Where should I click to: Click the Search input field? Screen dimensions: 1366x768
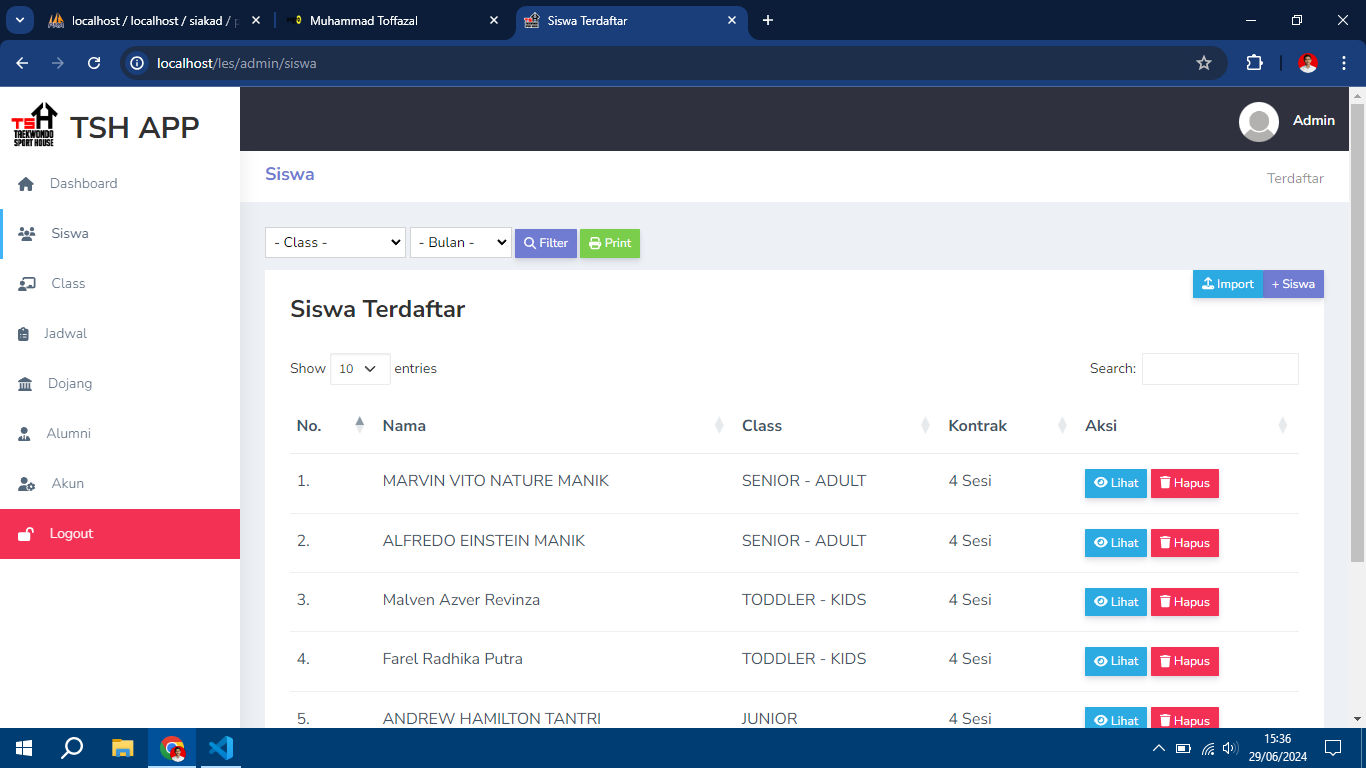coord(1219,369)
